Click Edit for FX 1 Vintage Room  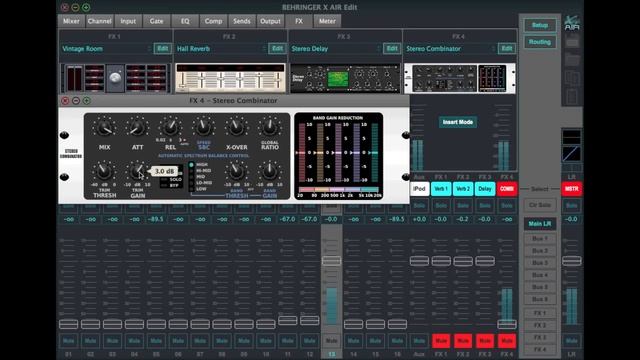pos(162,49)
